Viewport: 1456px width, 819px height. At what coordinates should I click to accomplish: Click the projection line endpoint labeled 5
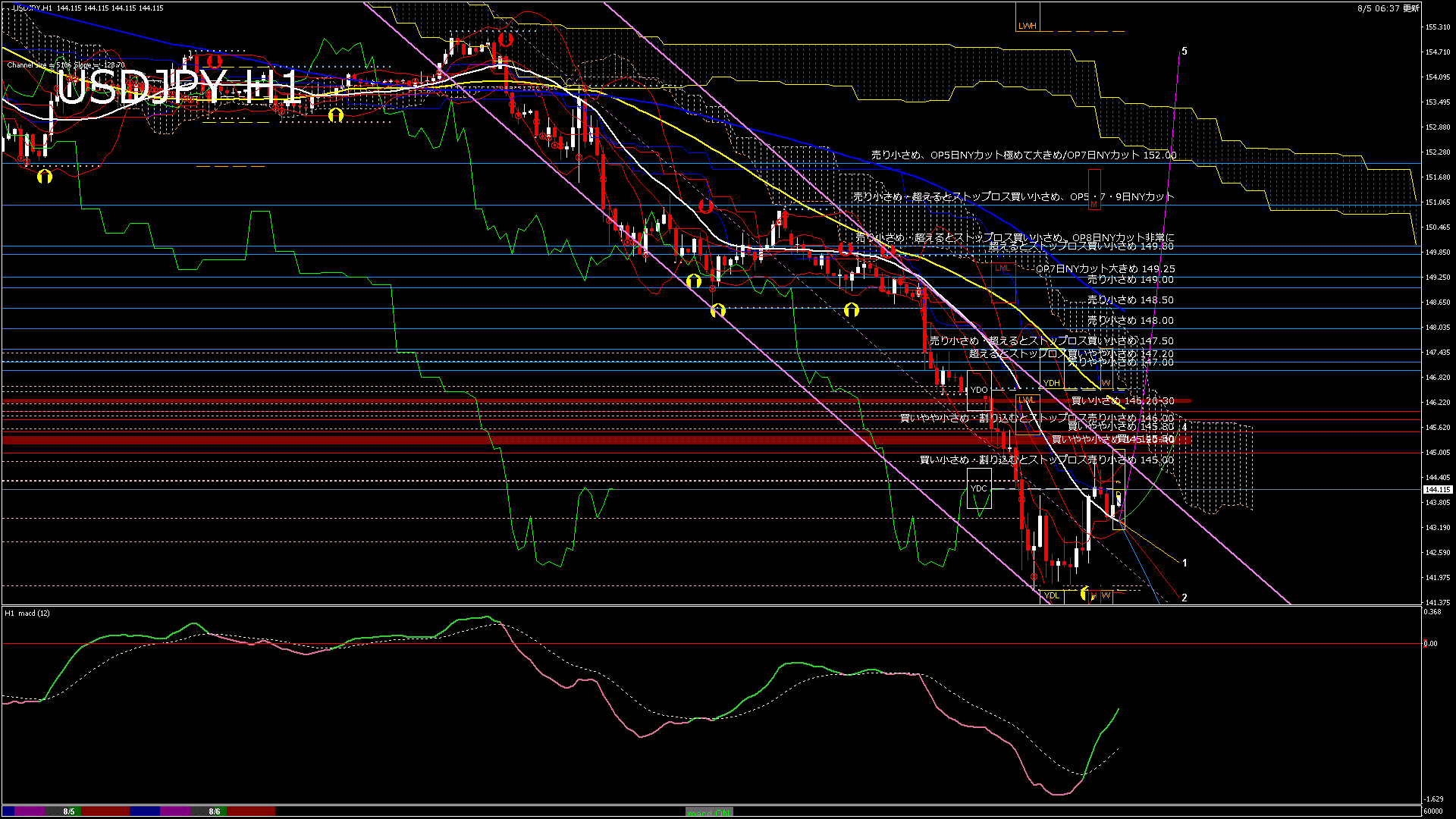(x=1184, y=52)
